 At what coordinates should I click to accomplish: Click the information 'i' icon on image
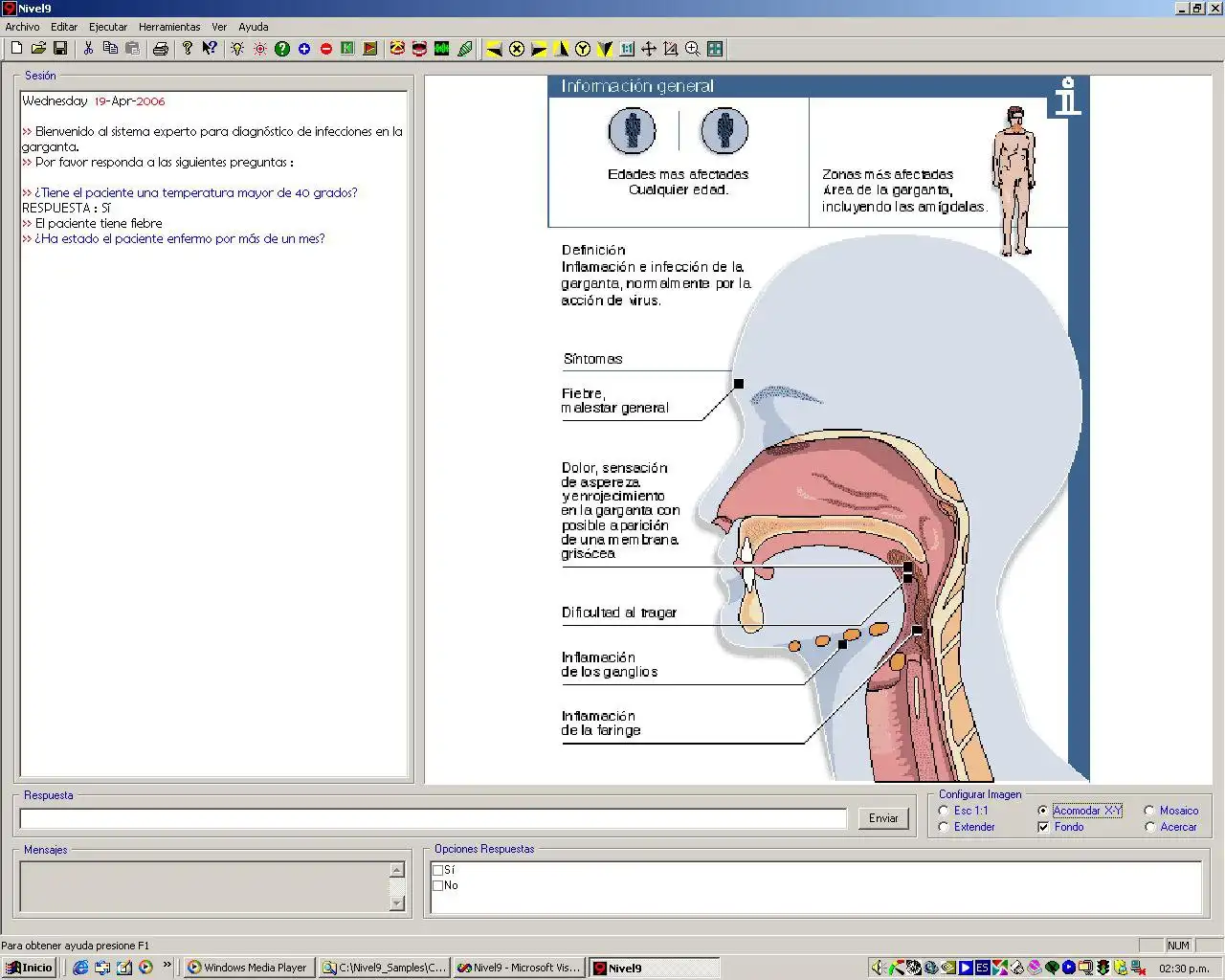click(x=1067, y=97)
